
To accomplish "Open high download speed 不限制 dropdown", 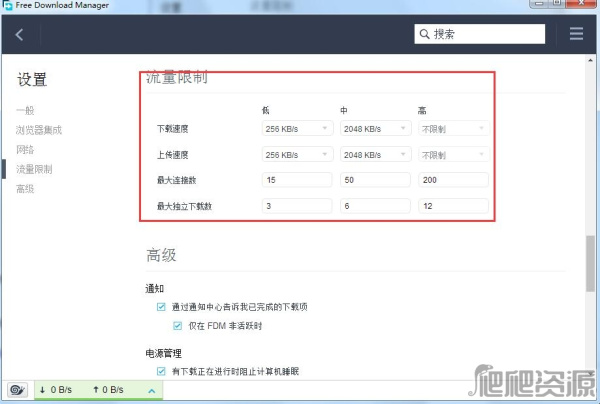I will (453, 129).
